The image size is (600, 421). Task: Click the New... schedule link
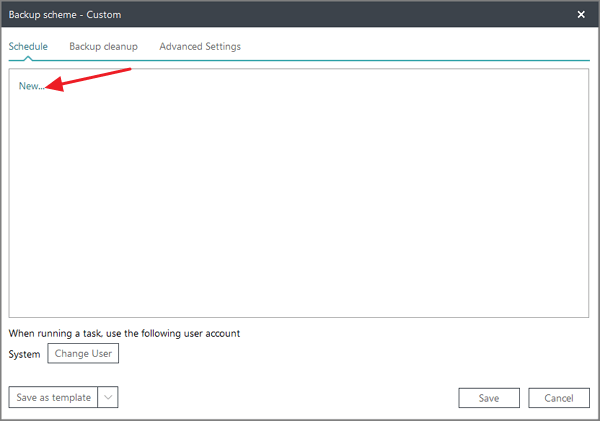[x=31, y=86]
